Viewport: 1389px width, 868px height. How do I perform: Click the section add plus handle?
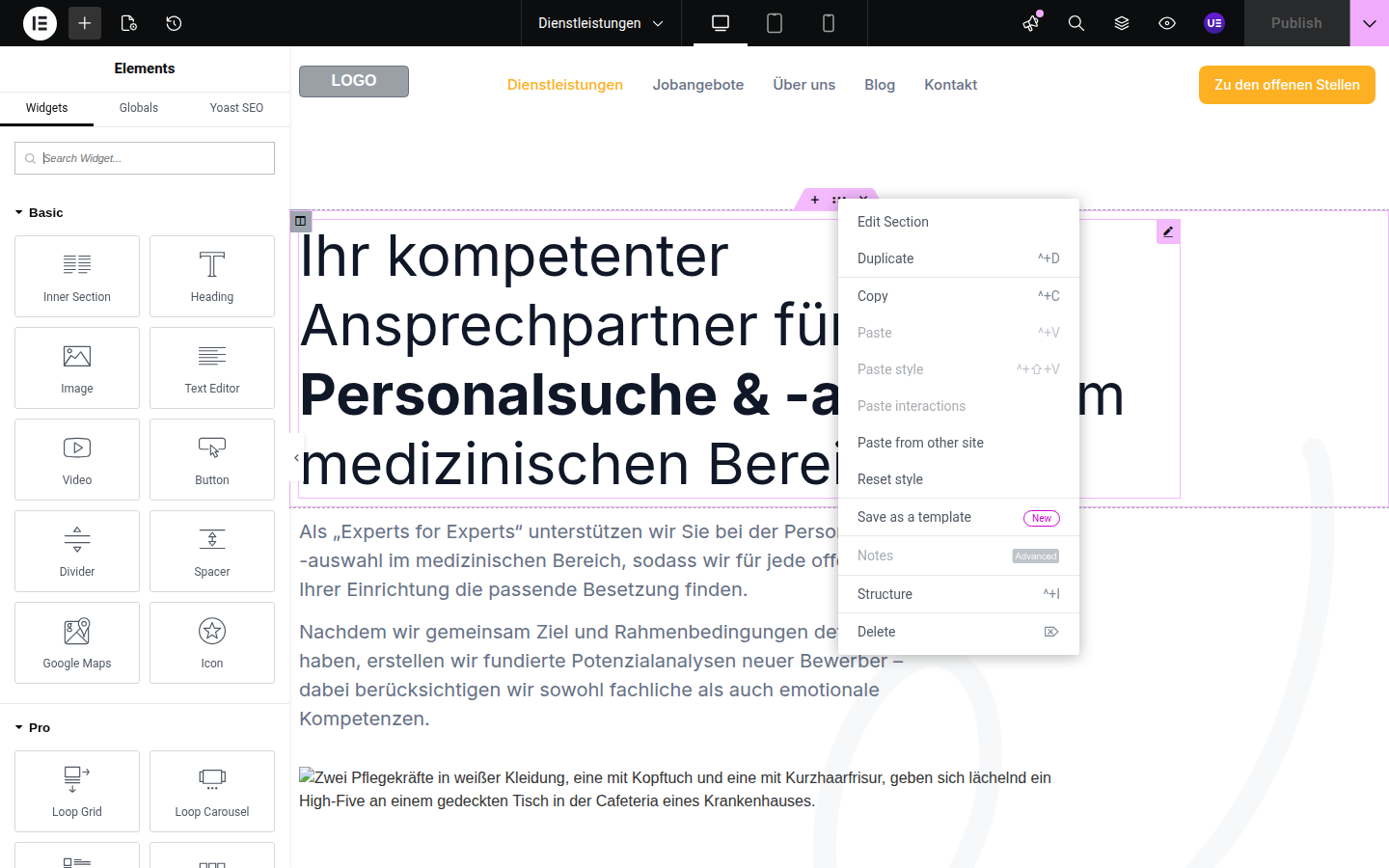(815, 200)
